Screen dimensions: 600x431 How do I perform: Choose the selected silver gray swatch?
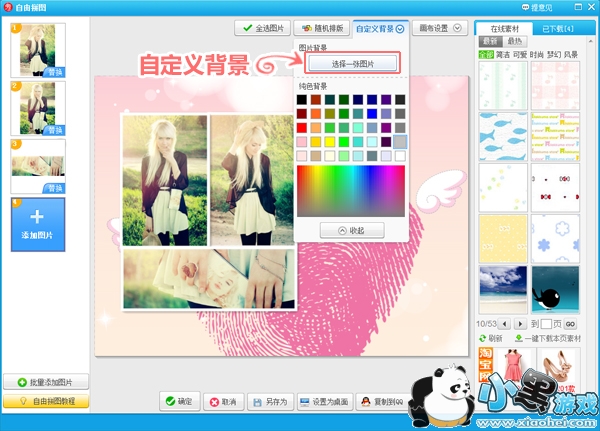tap(400, 142)
